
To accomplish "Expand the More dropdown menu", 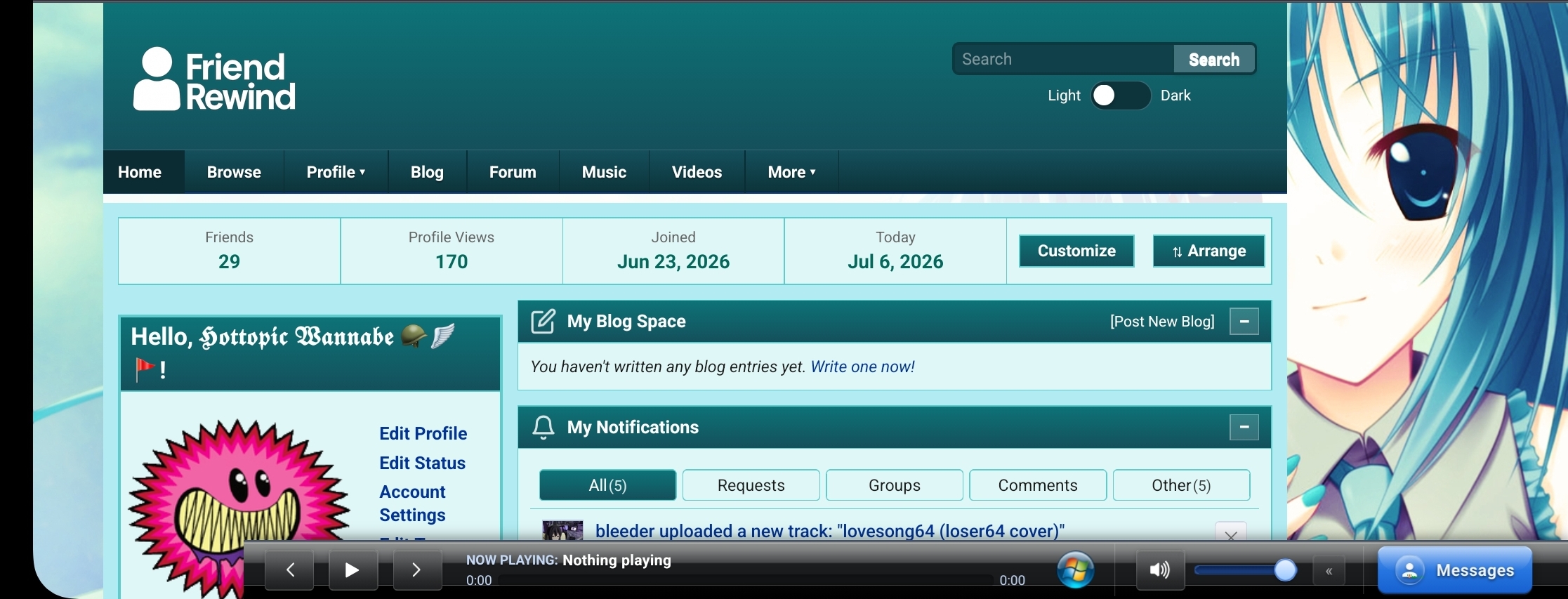I will tap(791, 172).
